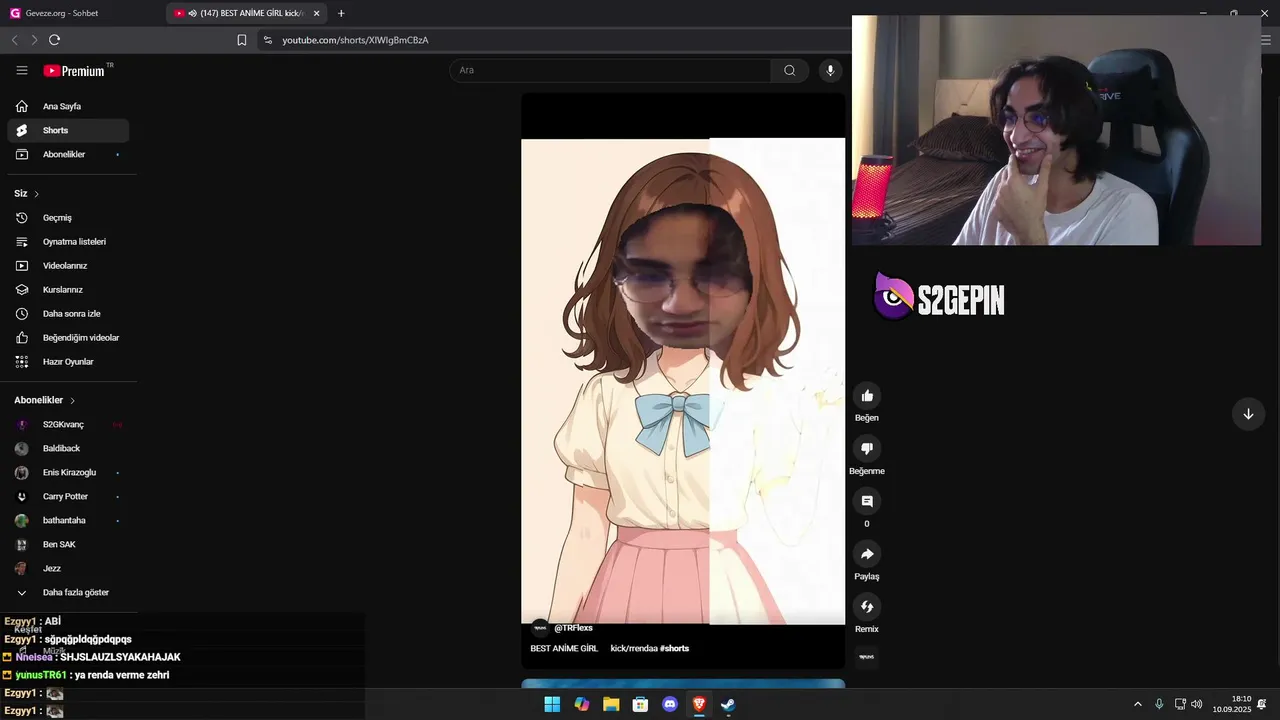1280x720 pixels.
Task: Switch to the Geveze.org - Sohbet tab
Action: click(x=82, y=13)
